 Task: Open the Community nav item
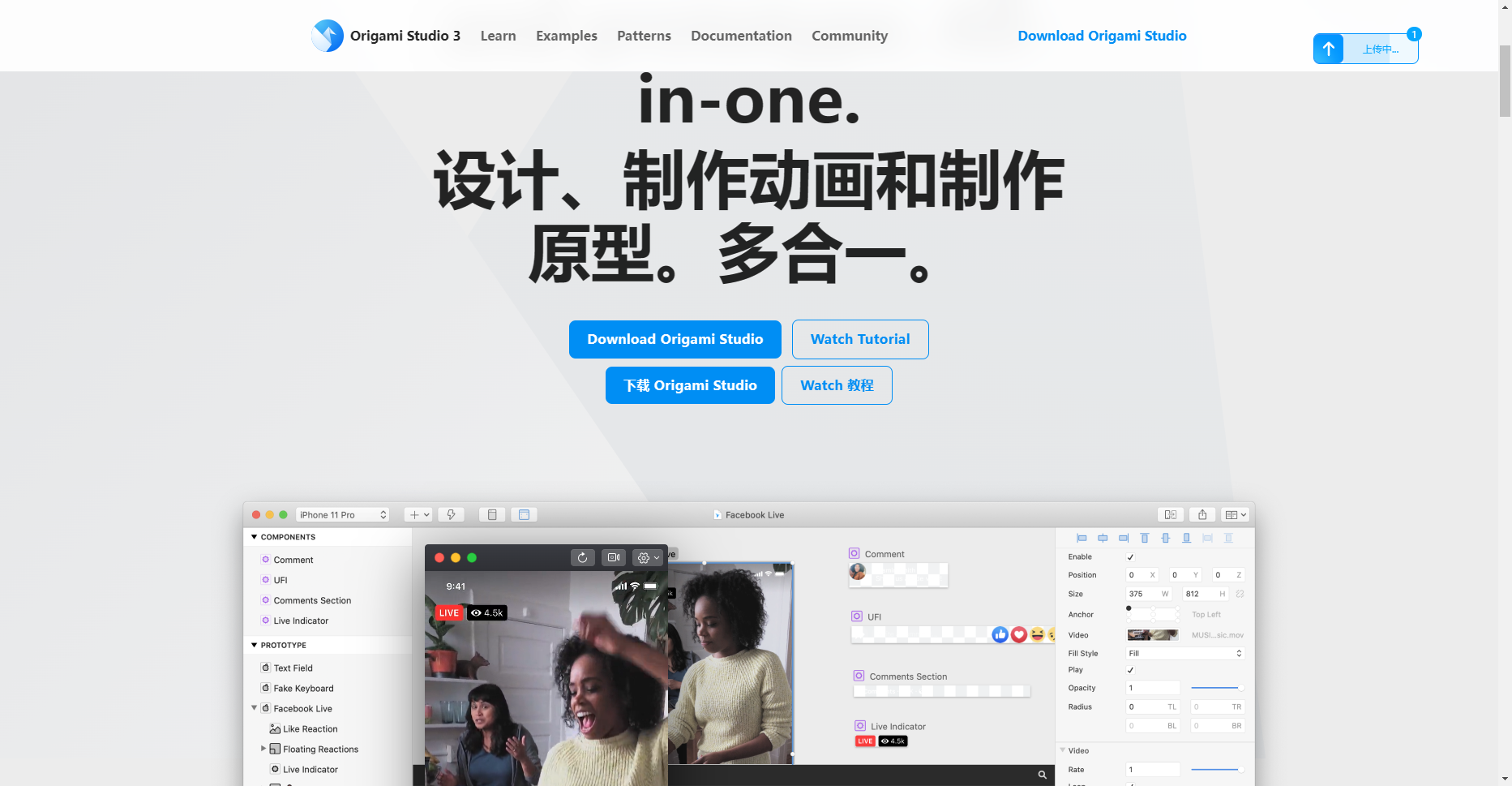[850, 36]
